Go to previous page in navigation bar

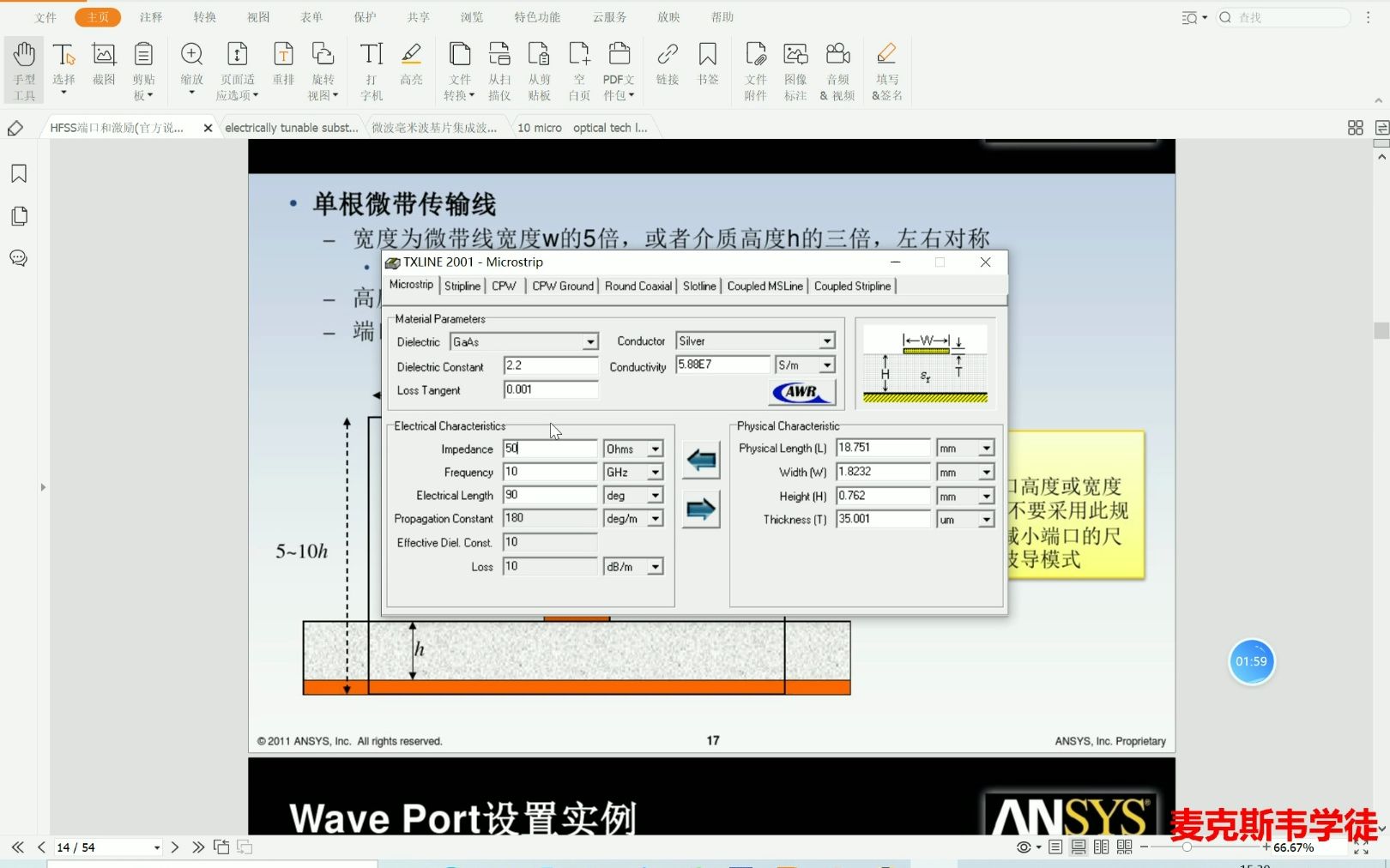(41, 847)
